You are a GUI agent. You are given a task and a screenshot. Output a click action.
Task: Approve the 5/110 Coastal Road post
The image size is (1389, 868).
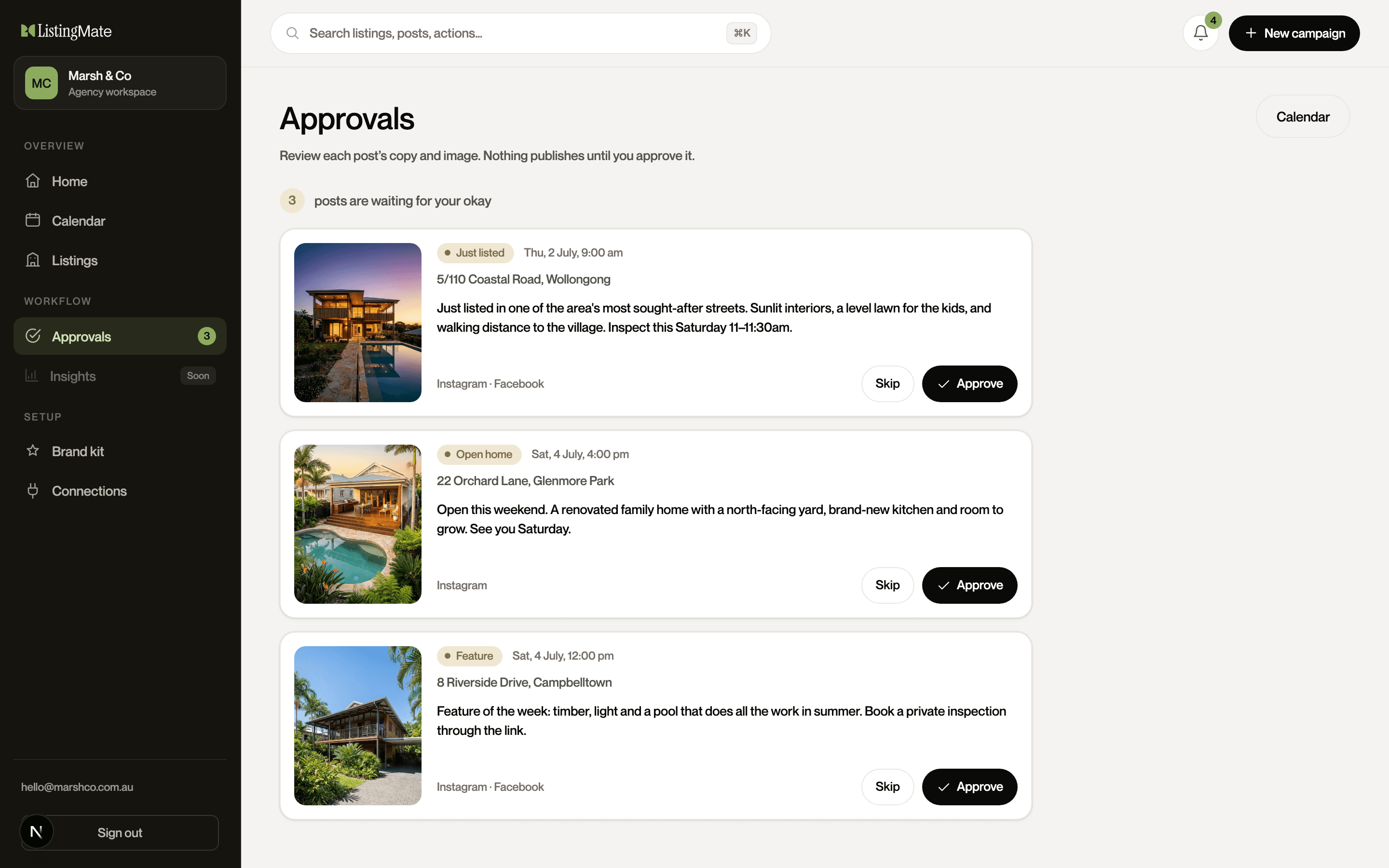pos(969,383)
